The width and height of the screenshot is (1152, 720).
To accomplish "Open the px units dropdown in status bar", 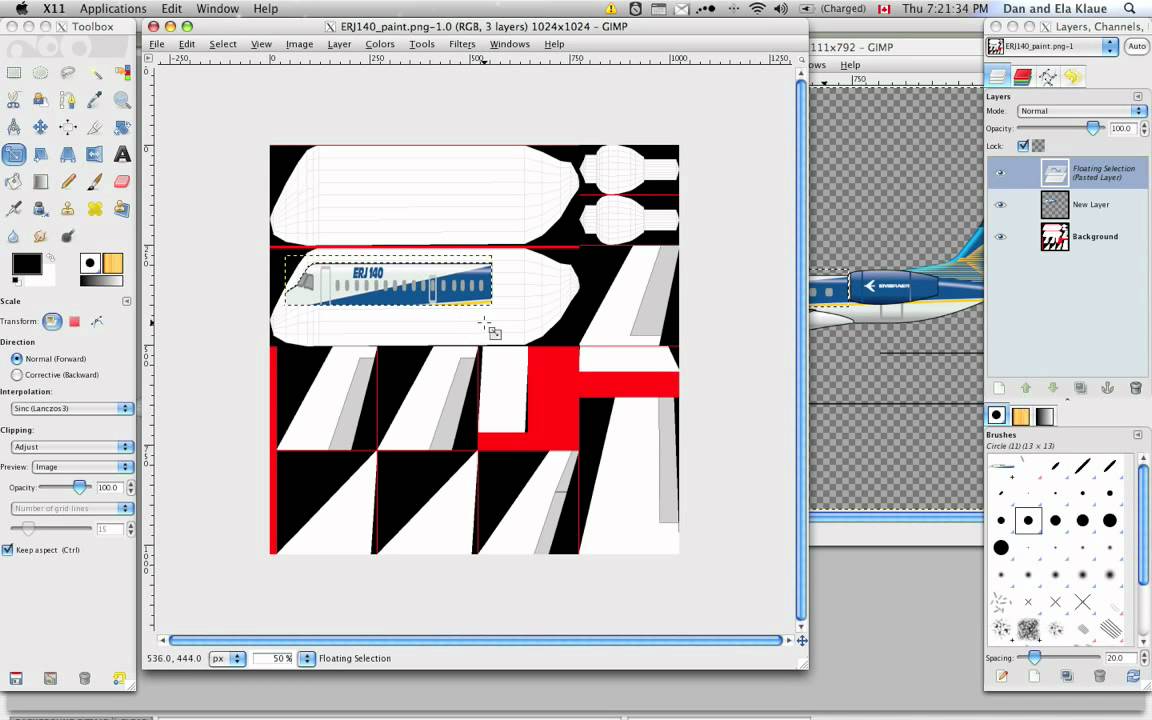I will (227, 658).
